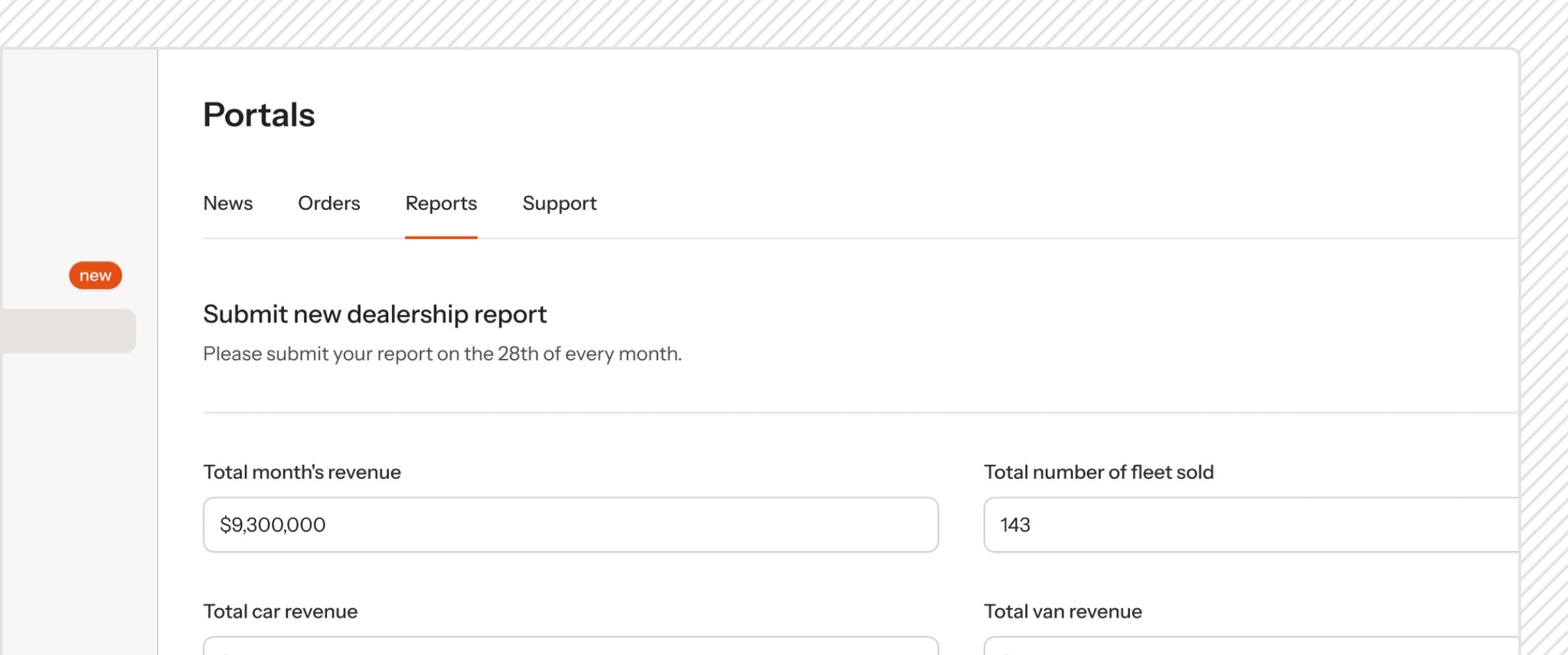Click into the Total car revenue input box

(x=570, y=646)
